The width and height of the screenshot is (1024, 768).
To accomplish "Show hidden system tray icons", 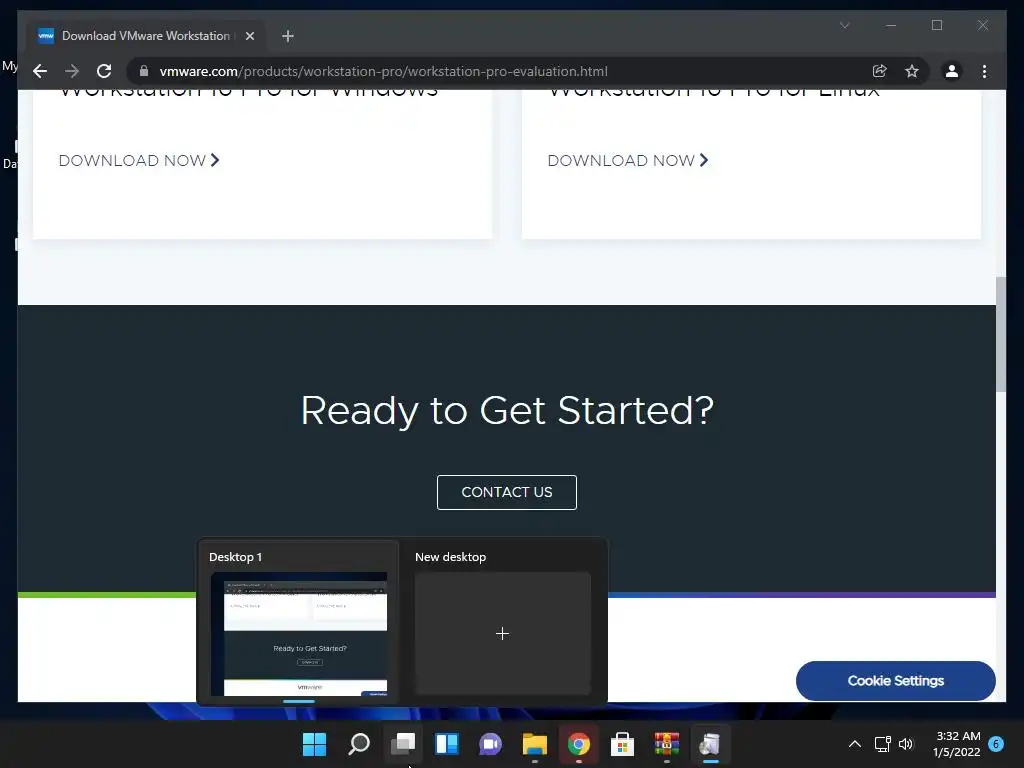I will pos(854,744).
